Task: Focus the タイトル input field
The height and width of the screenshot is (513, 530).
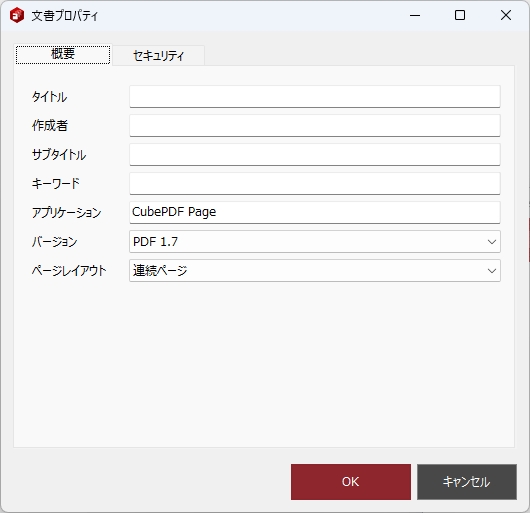Action: [315, 97]
